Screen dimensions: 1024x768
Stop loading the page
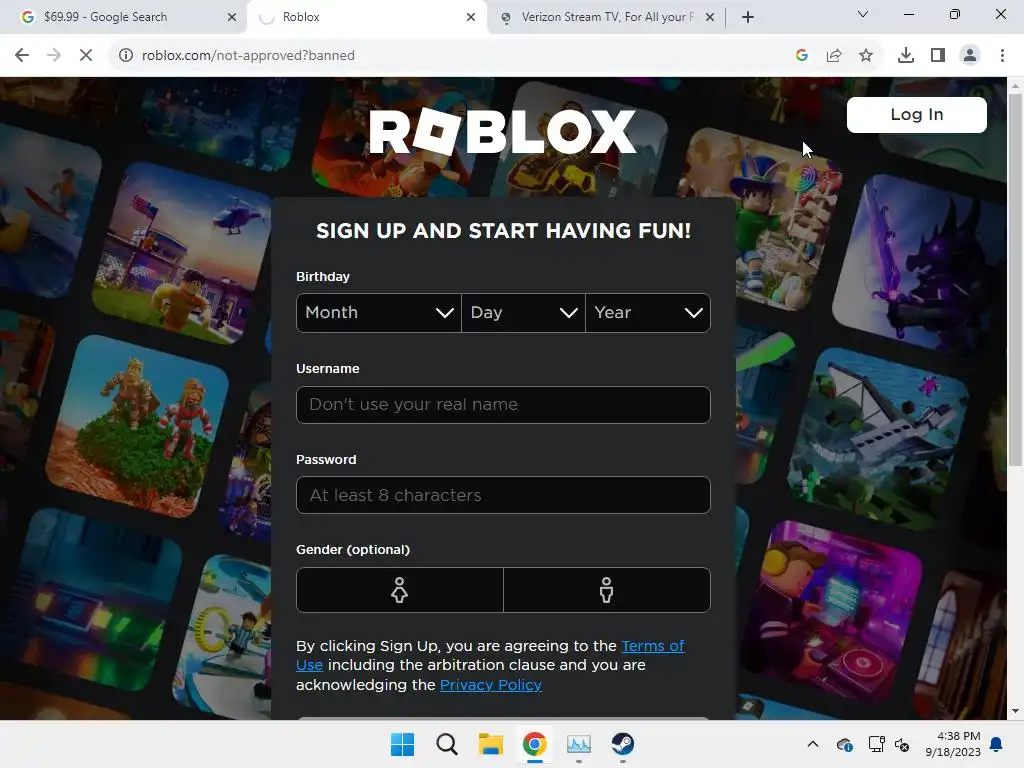pos(86,56)
